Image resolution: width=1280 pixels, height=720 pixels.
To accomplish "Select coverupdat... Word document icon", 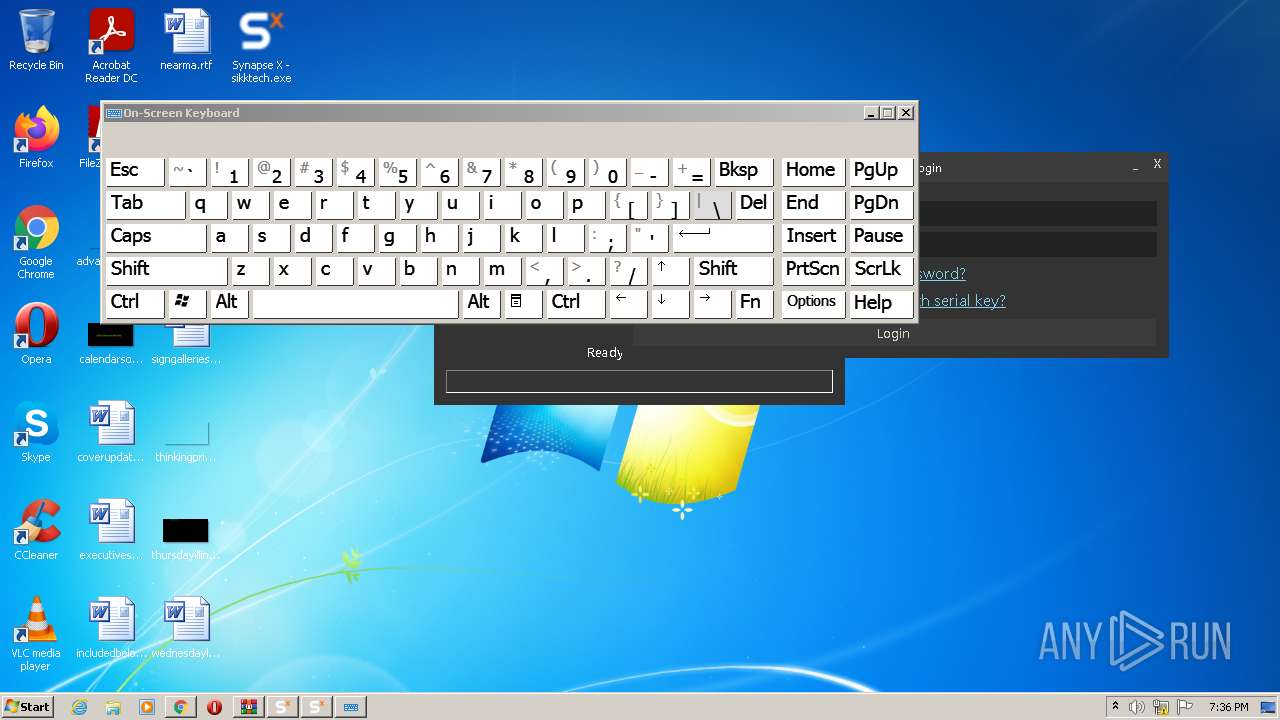I will [x=111, y=432].
